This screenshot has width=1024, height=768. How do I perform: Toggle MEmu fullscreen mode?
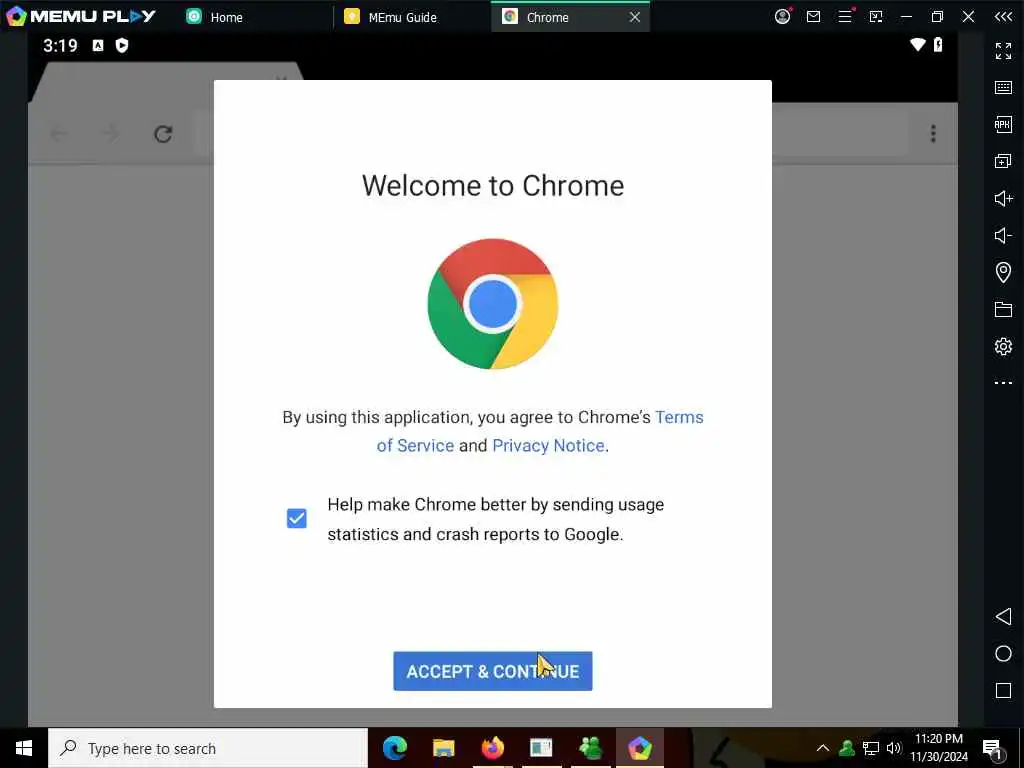[1003, 50]
